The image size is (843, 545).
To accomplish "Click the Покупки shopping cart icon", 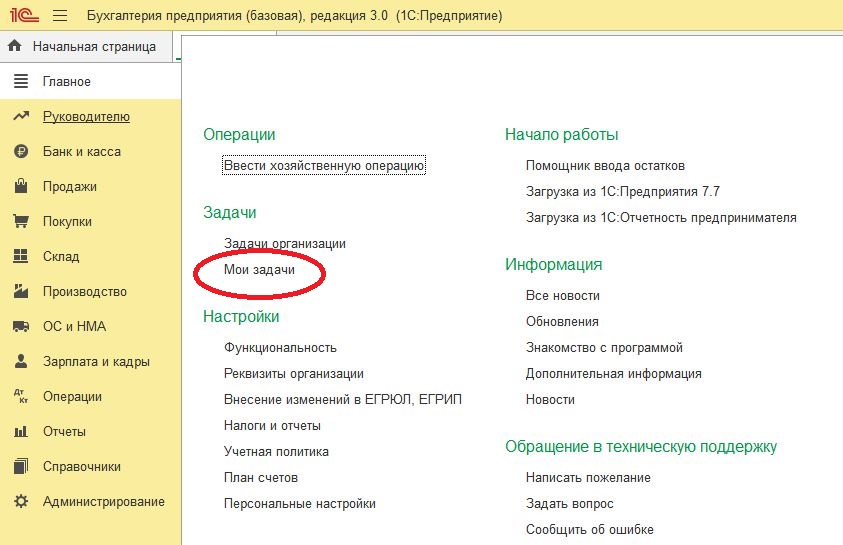I will 21,221.
